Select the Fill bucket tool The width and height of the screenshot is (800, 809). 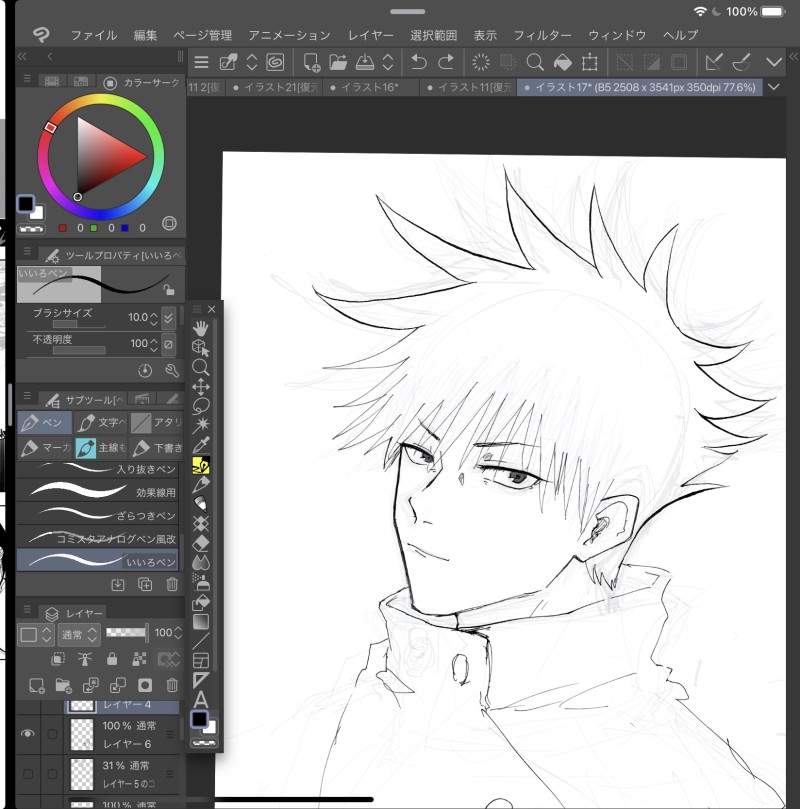click(201, 602)
